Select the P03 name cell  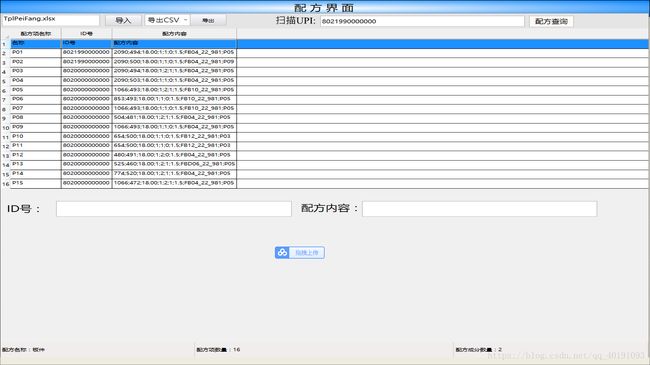pyautogui.click(x=36, y=71)
